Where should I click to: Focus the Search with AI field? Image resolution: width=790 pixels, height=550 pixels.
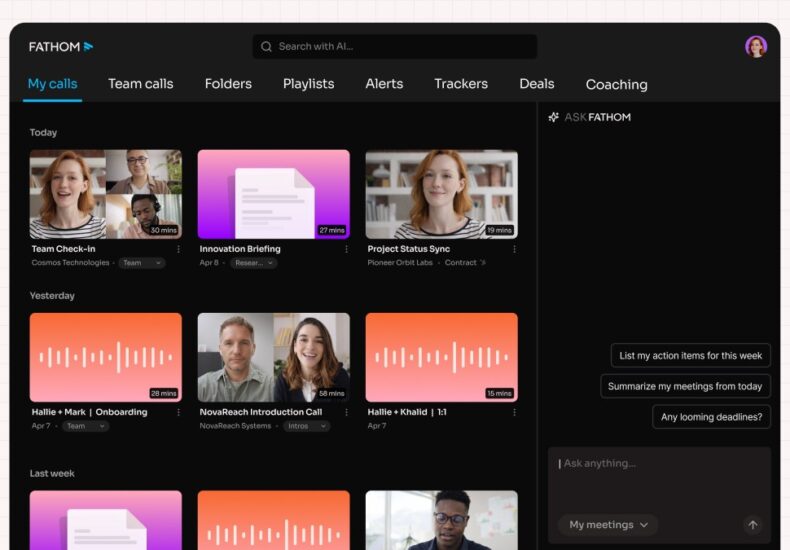click(395, 47)
